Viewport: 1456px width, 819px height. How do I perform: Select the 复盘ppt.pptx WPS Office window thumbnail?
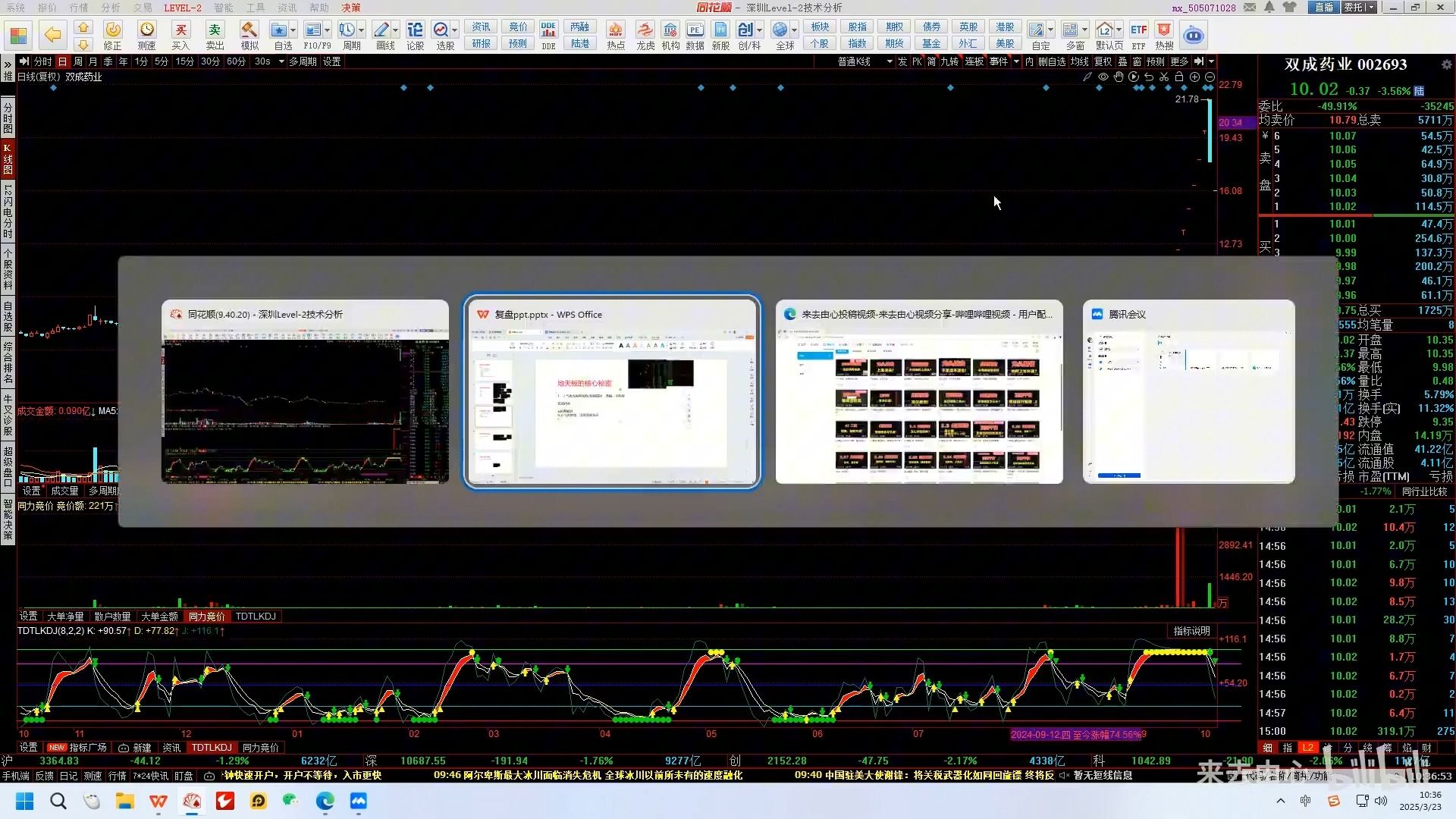[612, 392]
